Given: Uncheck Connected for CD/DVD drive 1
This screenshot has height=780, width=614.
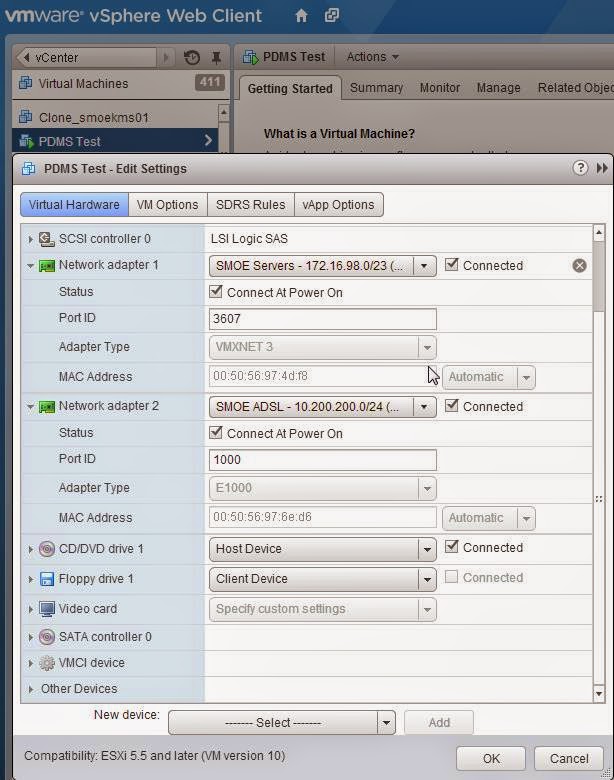Looking at the screenshot, I should tap(451, 546).
